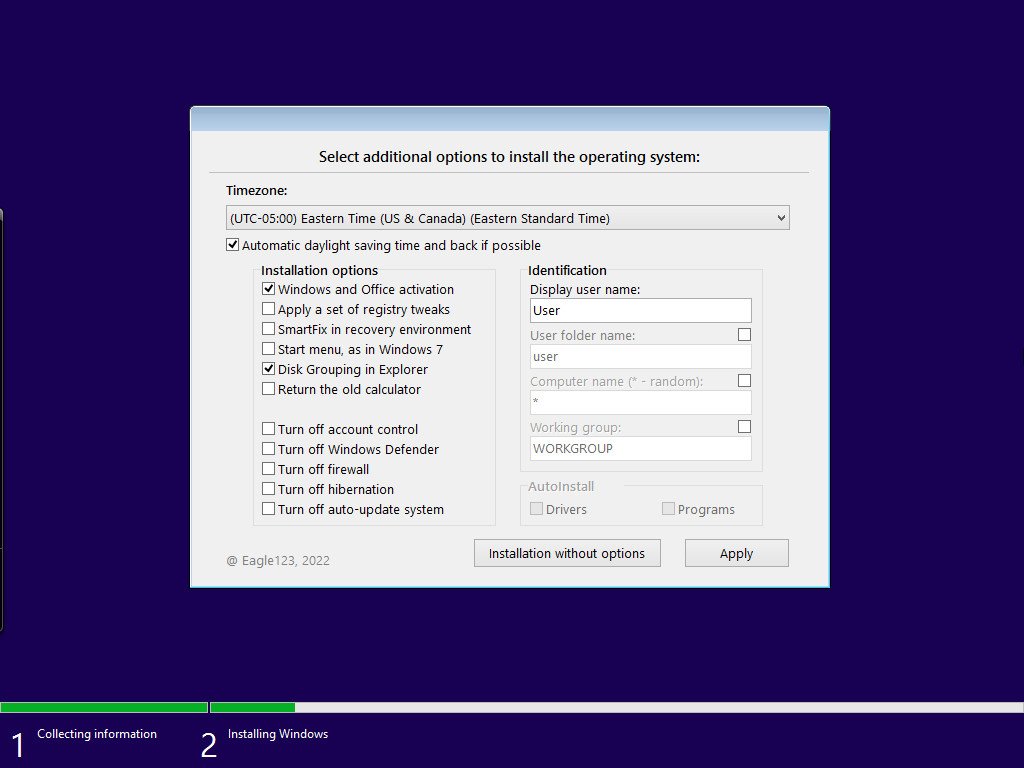
Task: Check Return the old calculator option
Action: click(268, 389)
